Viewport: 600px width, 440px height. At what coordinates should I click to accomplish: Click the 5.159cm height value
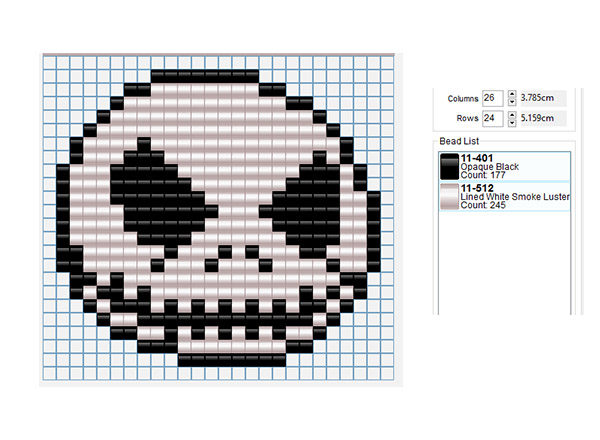click(537, 118)
